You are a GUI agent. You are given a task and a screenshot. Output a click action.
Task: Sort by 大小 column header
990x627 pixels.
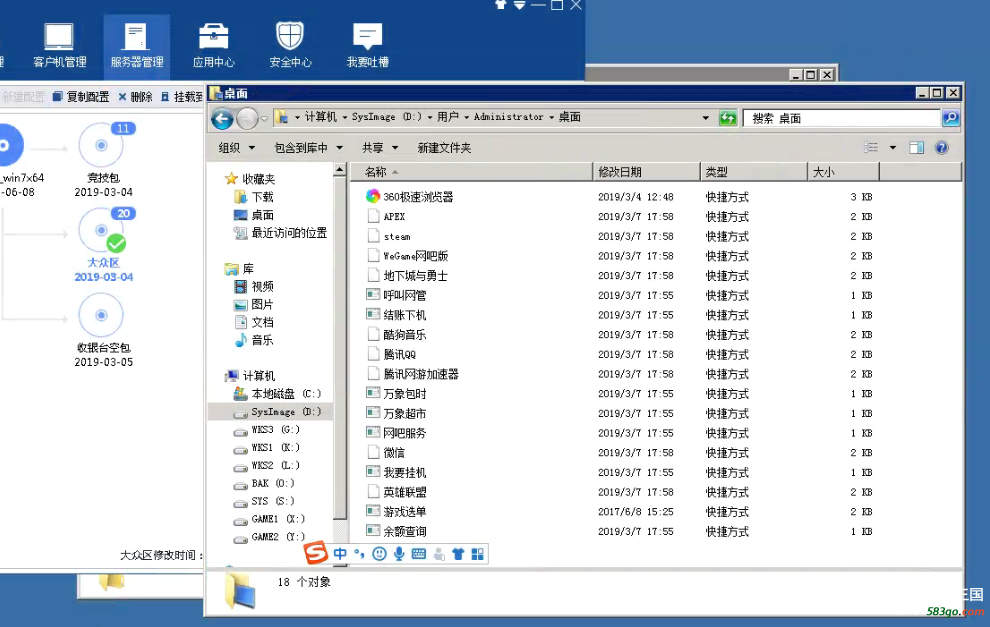pos(843,172)
